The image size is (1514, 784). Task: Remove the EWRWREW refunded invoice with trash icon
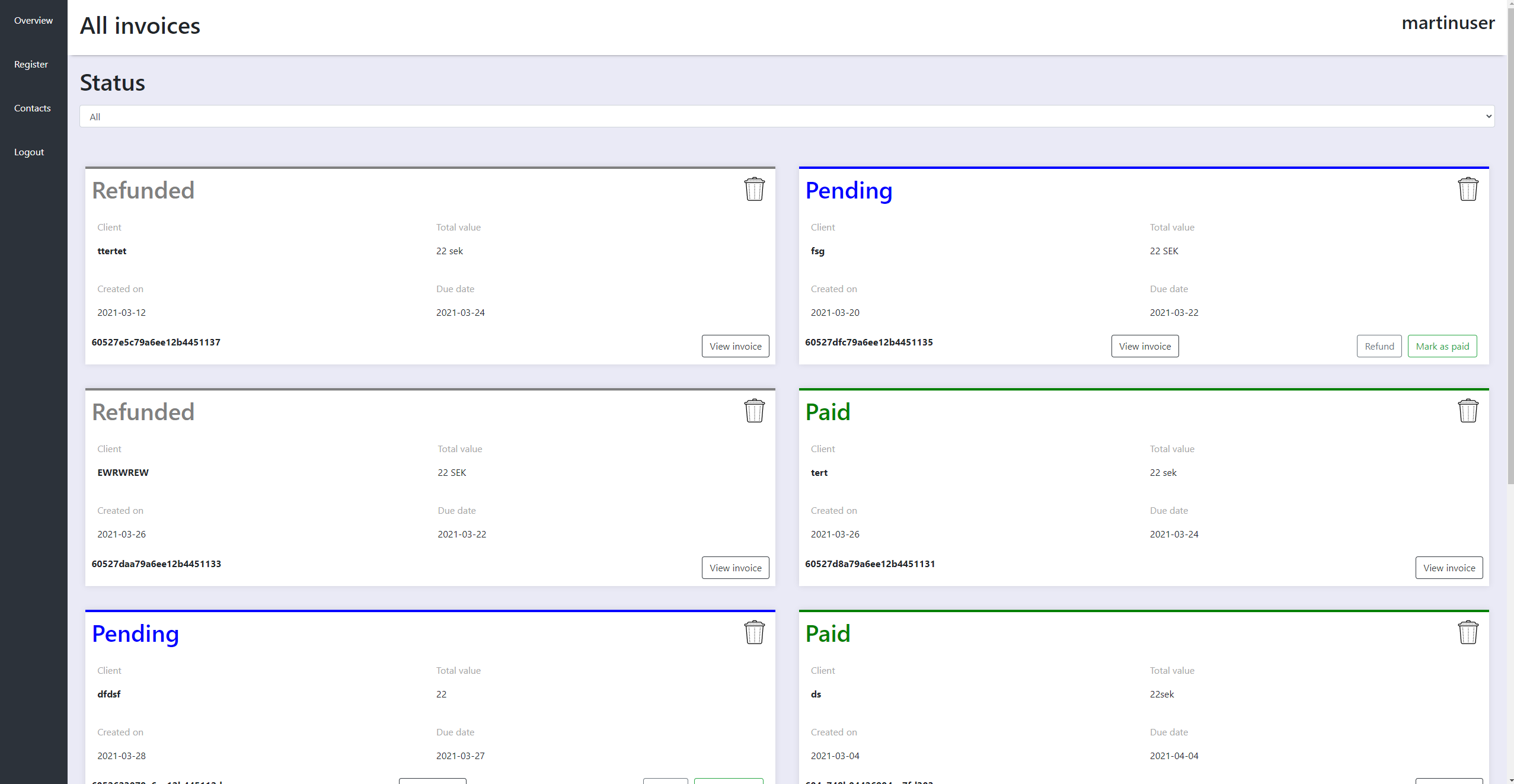[x=754, y=411]
